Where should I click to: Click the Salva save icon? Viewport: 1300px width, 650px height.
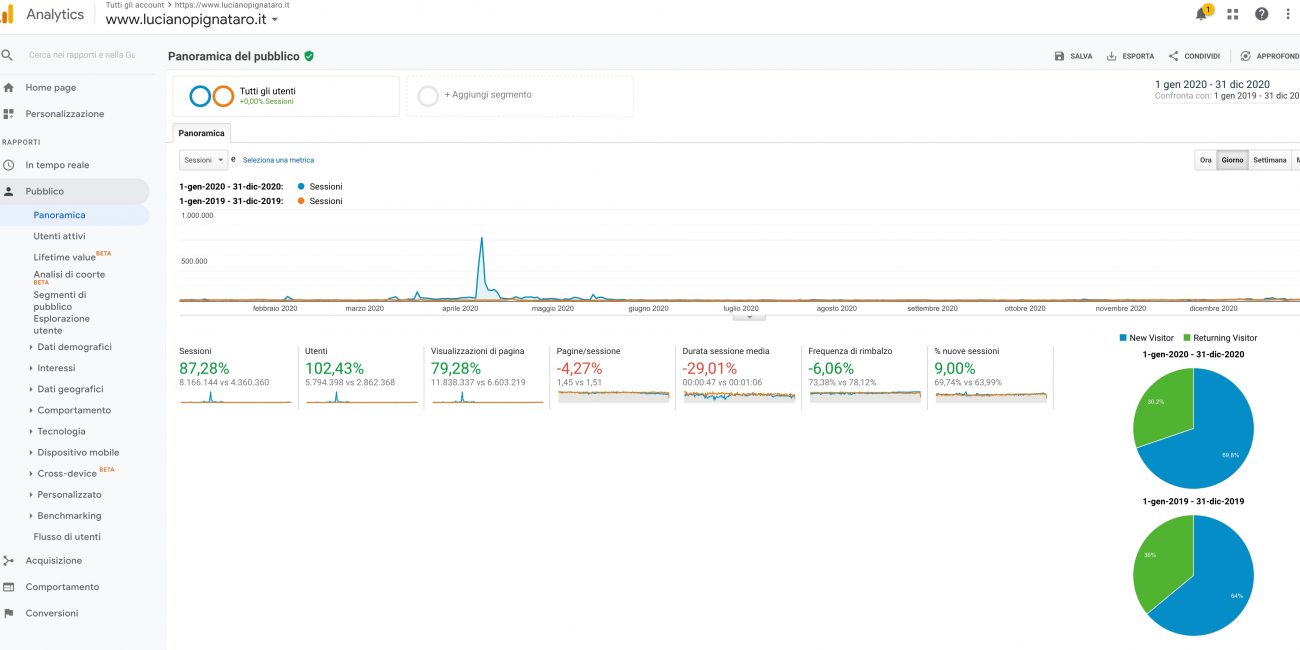click(1059, 56)
